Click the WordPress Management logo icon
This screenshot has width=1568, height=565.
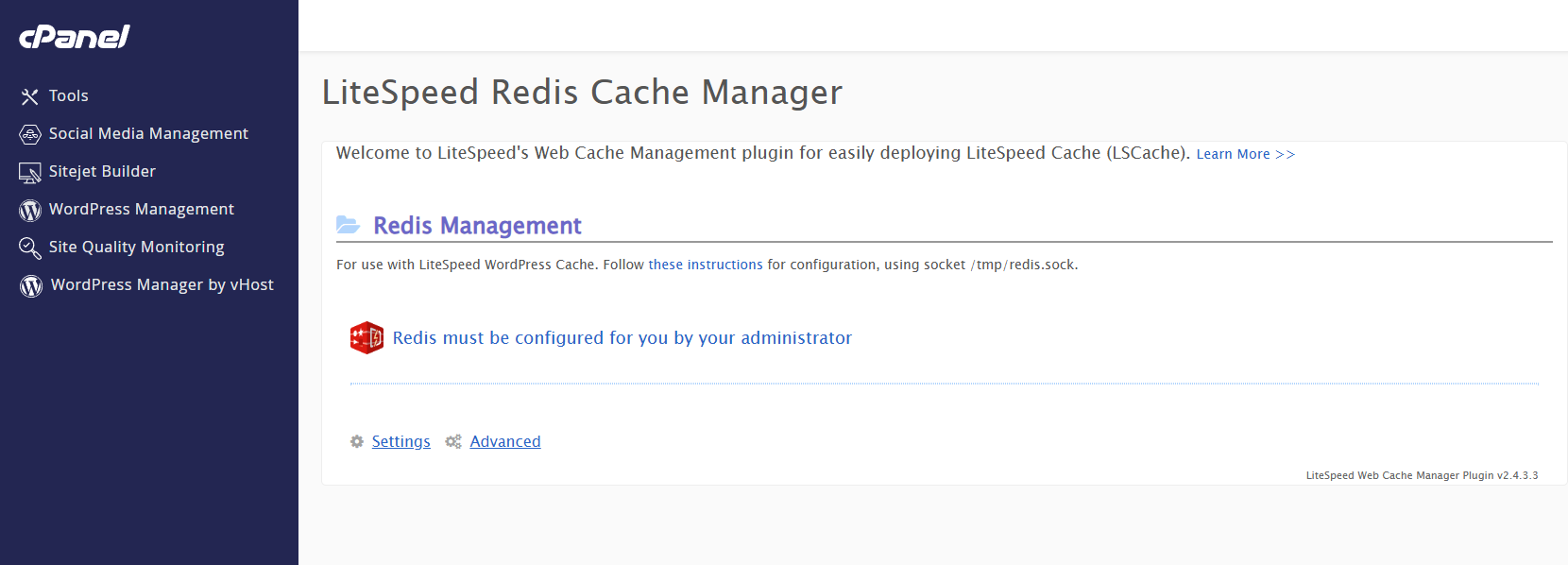(x=30, y=210)
